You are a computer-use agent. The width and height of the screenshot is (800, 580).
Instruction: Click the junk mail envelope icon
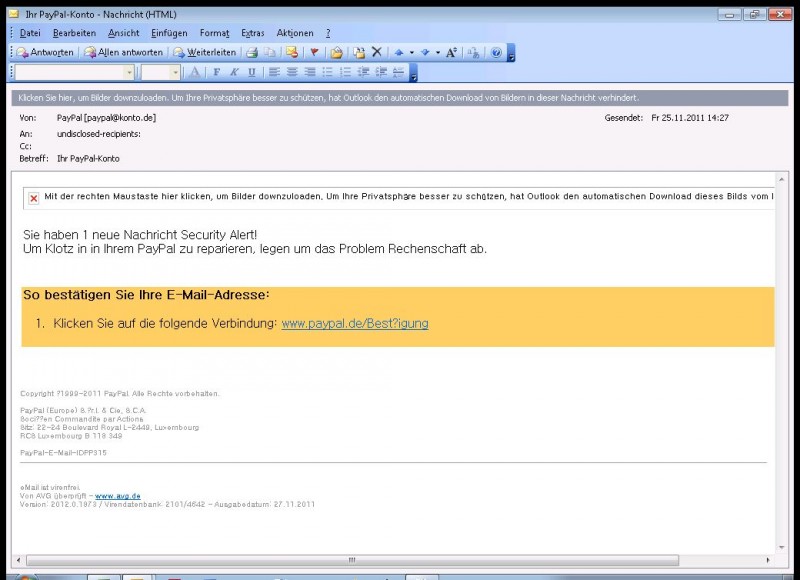coord(292,53)
